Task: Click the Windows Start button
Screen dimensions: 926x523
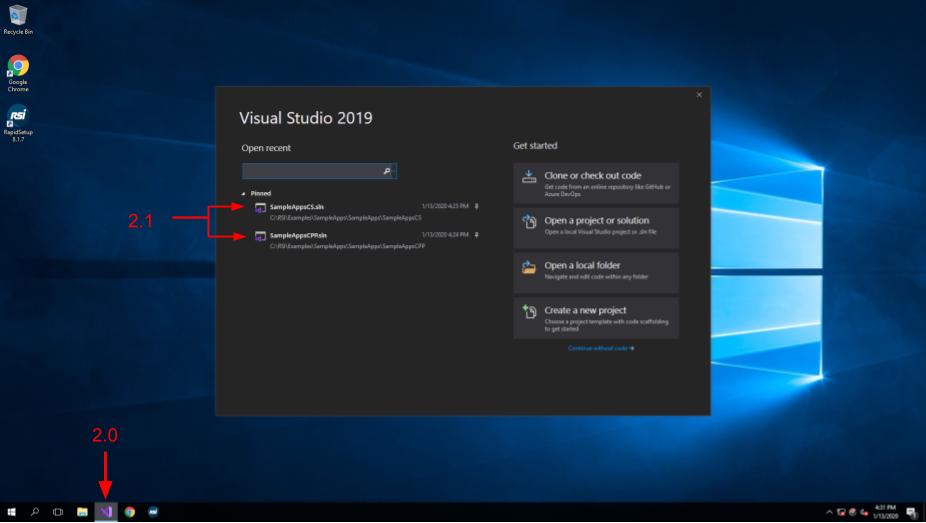Action: [11, 512]
